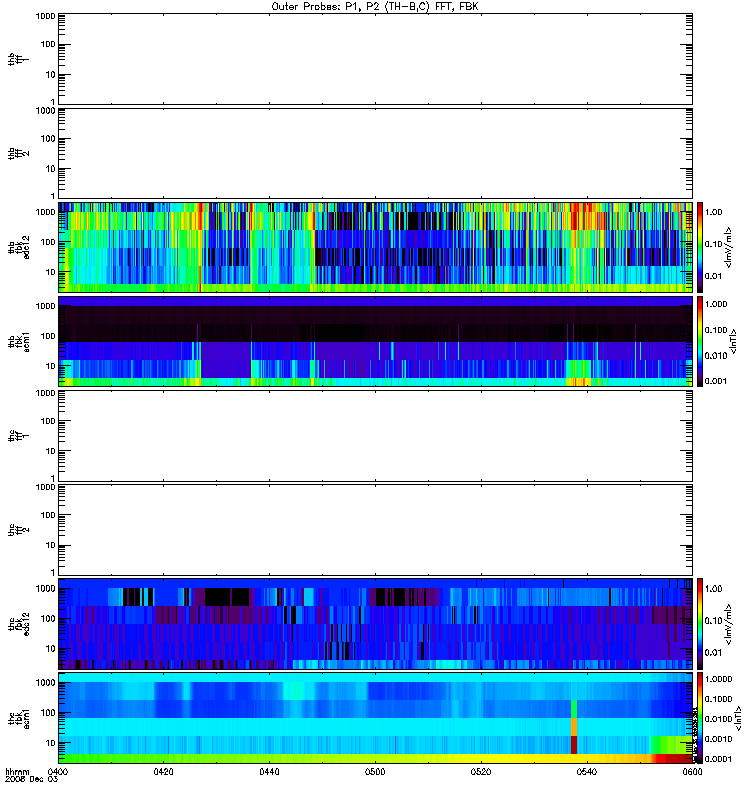Click the 0.100 tick on thb scm1 color bar
The image size is (750, 800).
click(716, 330)
